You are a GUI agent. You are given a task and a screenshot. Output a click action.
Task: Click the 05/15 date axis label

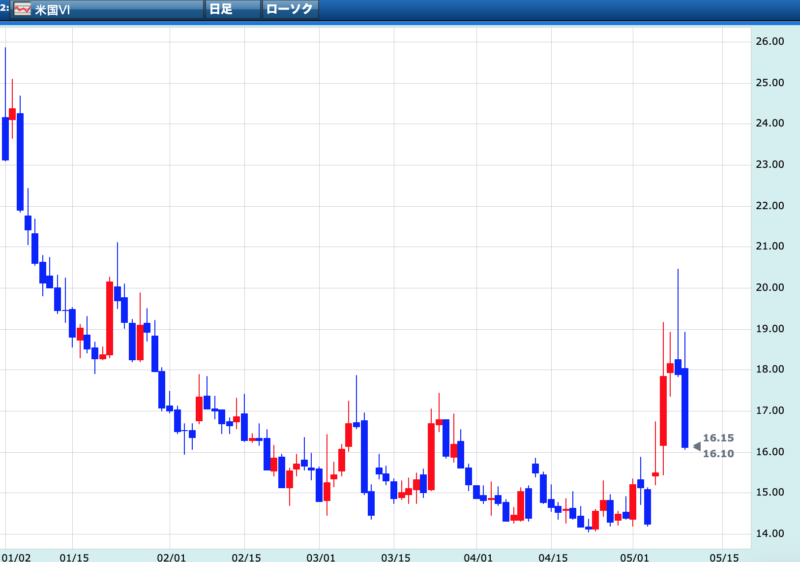(724, 557)
